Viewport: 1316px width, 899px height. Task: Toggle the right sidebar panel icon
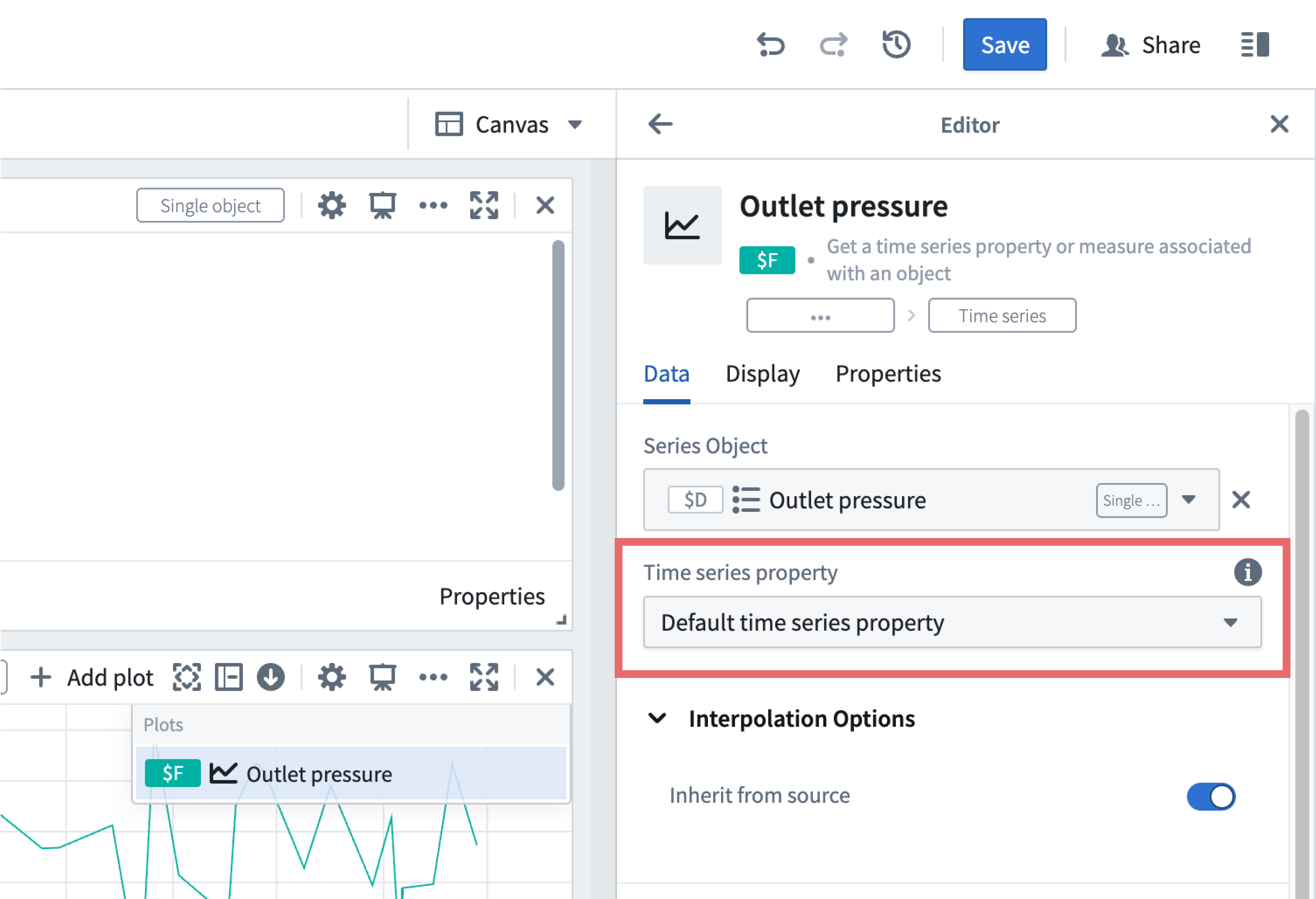[1255, 45]
